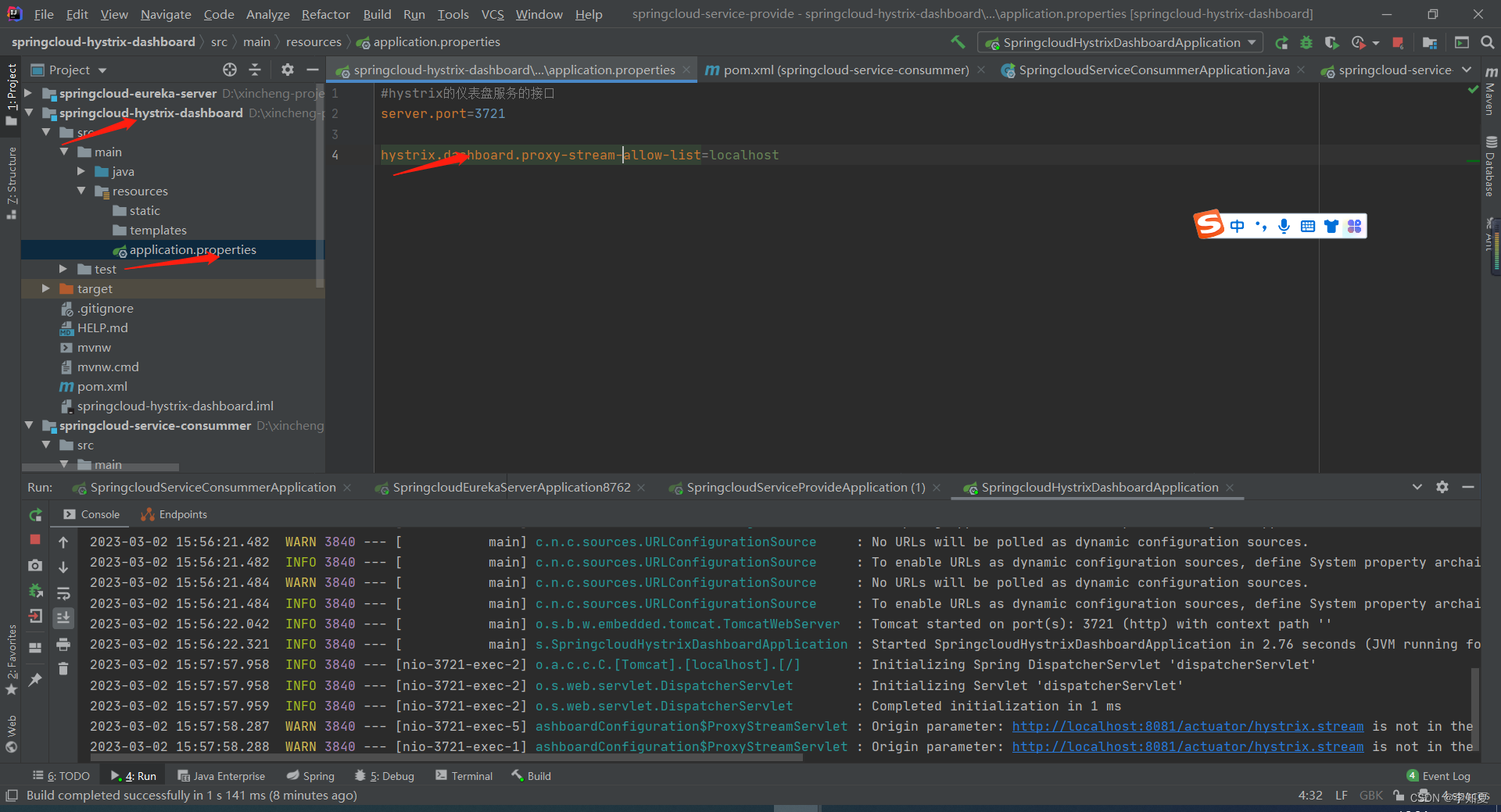The width and height of the screenshot is (1501, 812).
Task: Hide the Project panel with the minus icon
Action: [313, 70]
